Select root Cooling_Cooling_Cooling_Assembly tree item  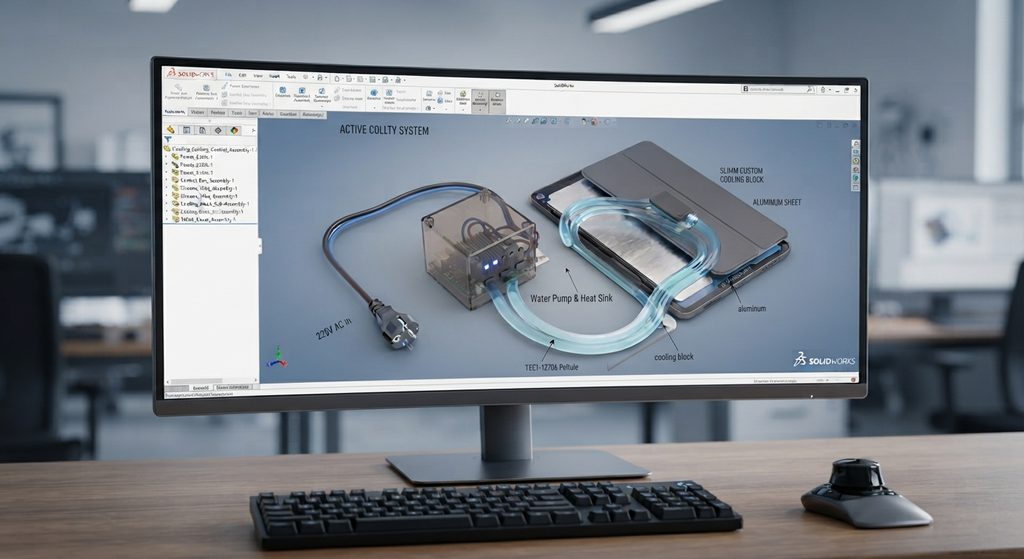(x=209, y=150)
